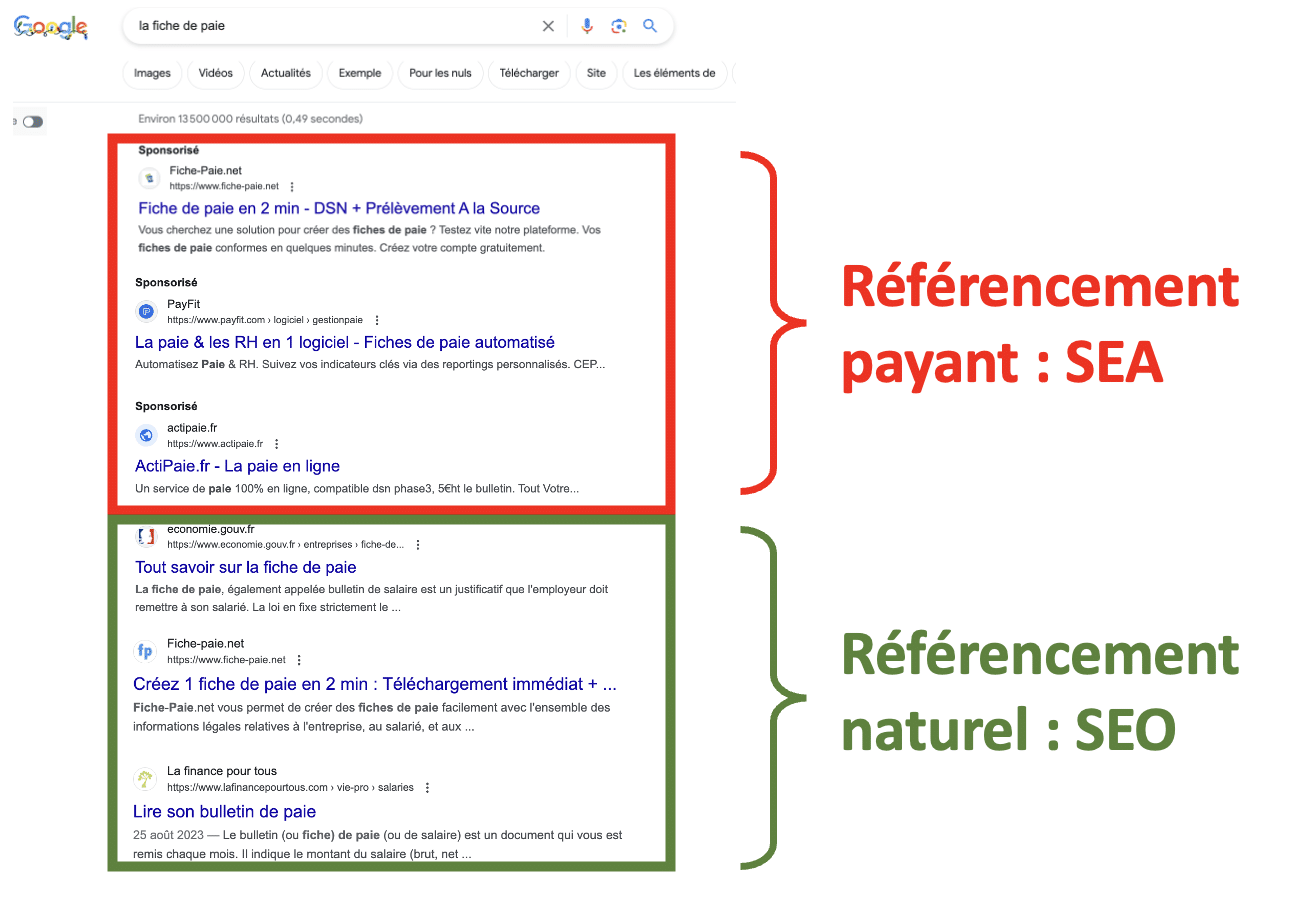Open three-dot menu of sponsored Fiche-Paie.net result
Image resolution: width=1296 pixels, height=902 pixels.
click(x=292, y=187)
